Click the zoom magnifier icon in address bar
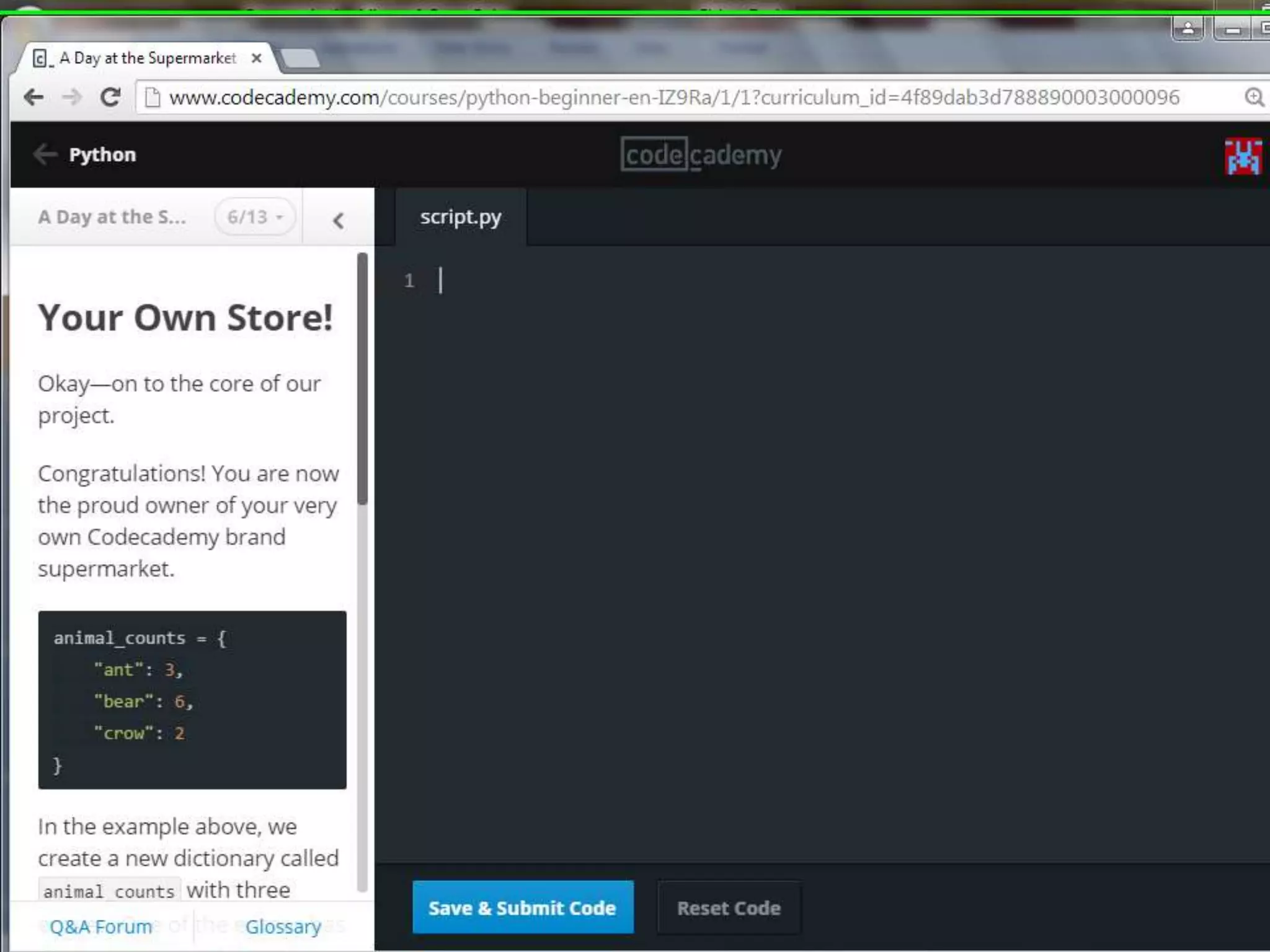Viewport: 1270px width, 952px height. [x=1254, y=97]
